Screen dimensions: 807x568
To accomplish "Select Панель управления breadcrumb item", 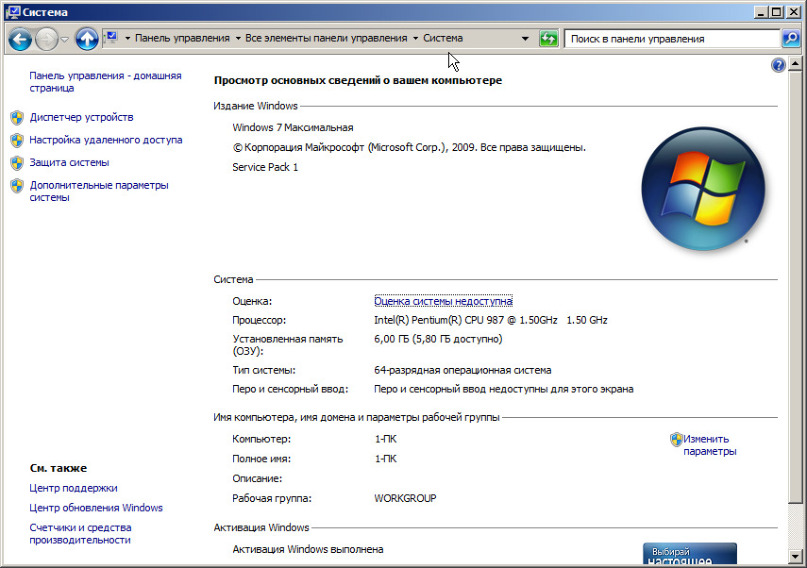I will click(x=182, y=39).
